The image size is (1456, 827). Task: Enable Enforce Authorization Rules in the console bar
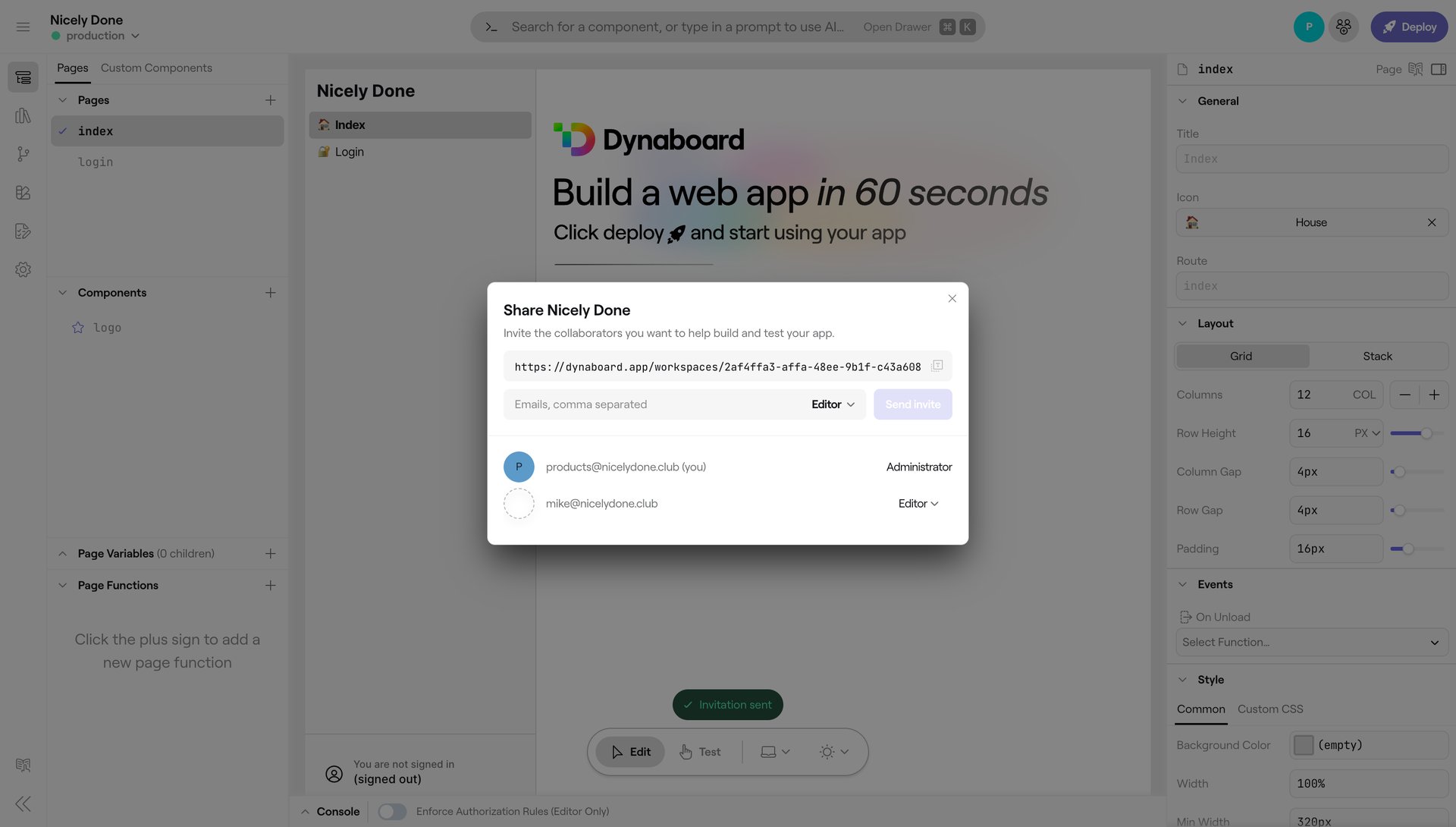click(392, 811)
